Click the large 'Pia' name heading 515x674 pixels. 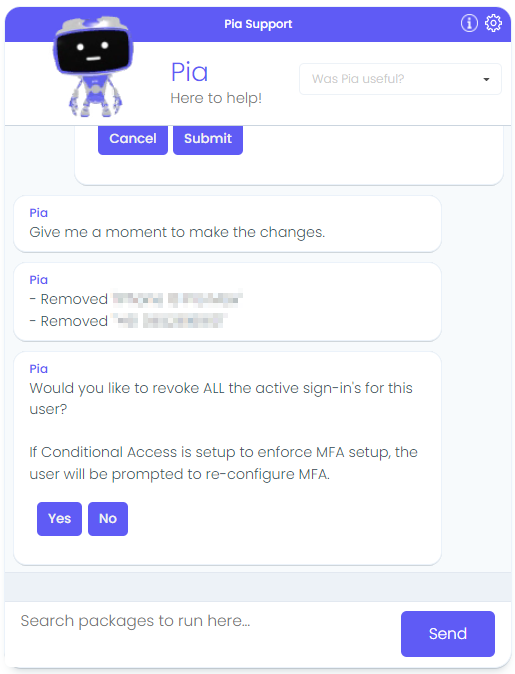point(190,72)
